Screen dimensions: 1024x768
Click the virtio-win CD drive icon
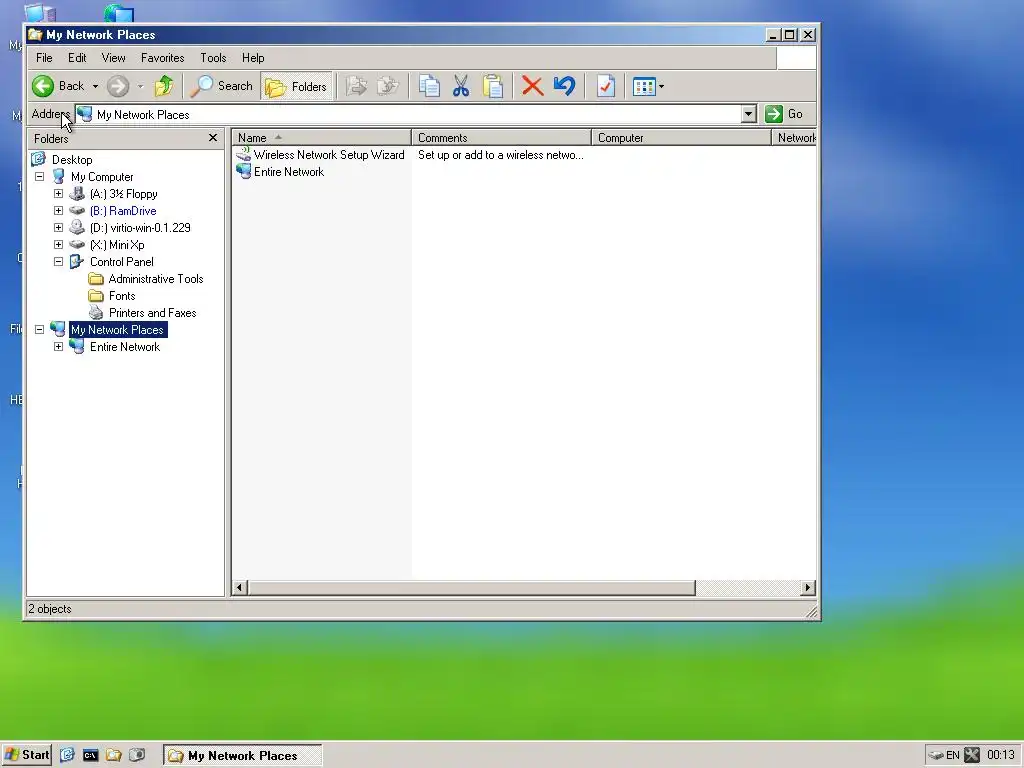(x=77, y=228)
